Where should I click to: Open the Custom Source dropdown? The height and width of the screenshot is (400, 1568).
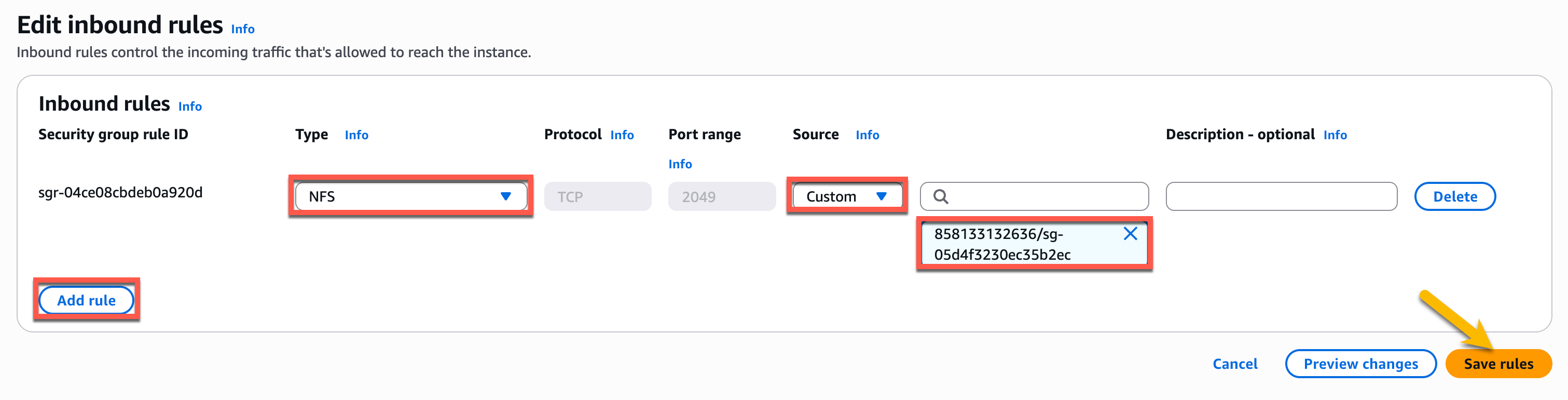846,196
